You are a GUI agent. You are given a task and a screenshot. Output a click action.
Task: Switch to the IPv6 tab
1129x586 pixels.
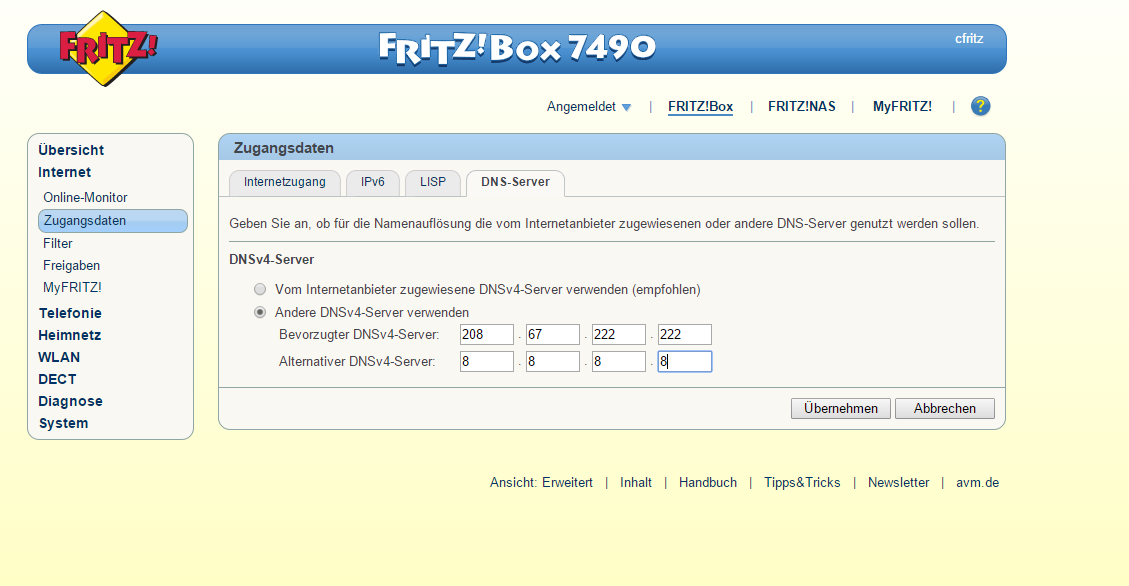point(373,183)
